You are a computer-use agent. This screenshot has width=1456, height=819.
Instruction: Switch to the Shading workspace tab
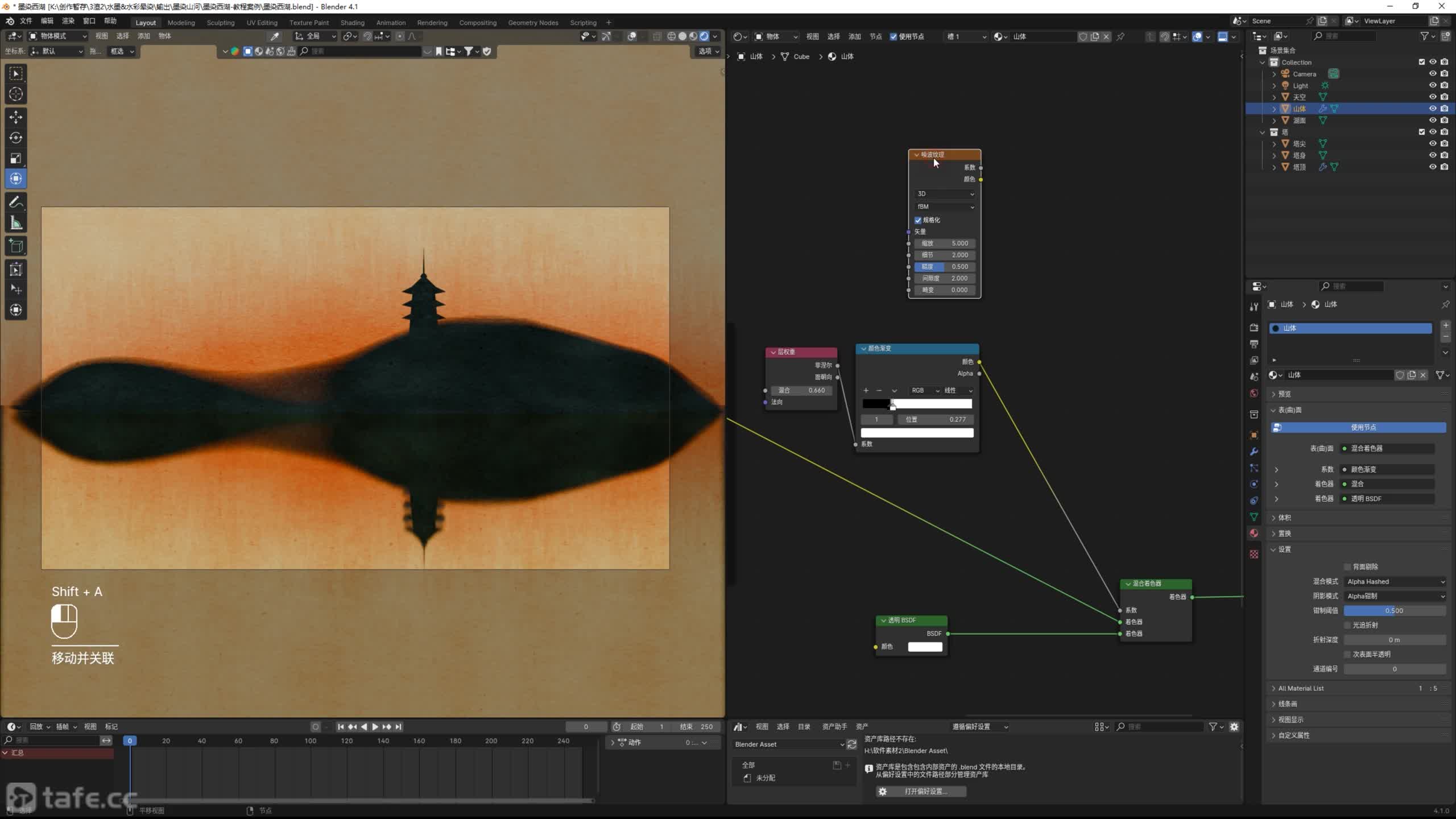click(x=352, y=23)
